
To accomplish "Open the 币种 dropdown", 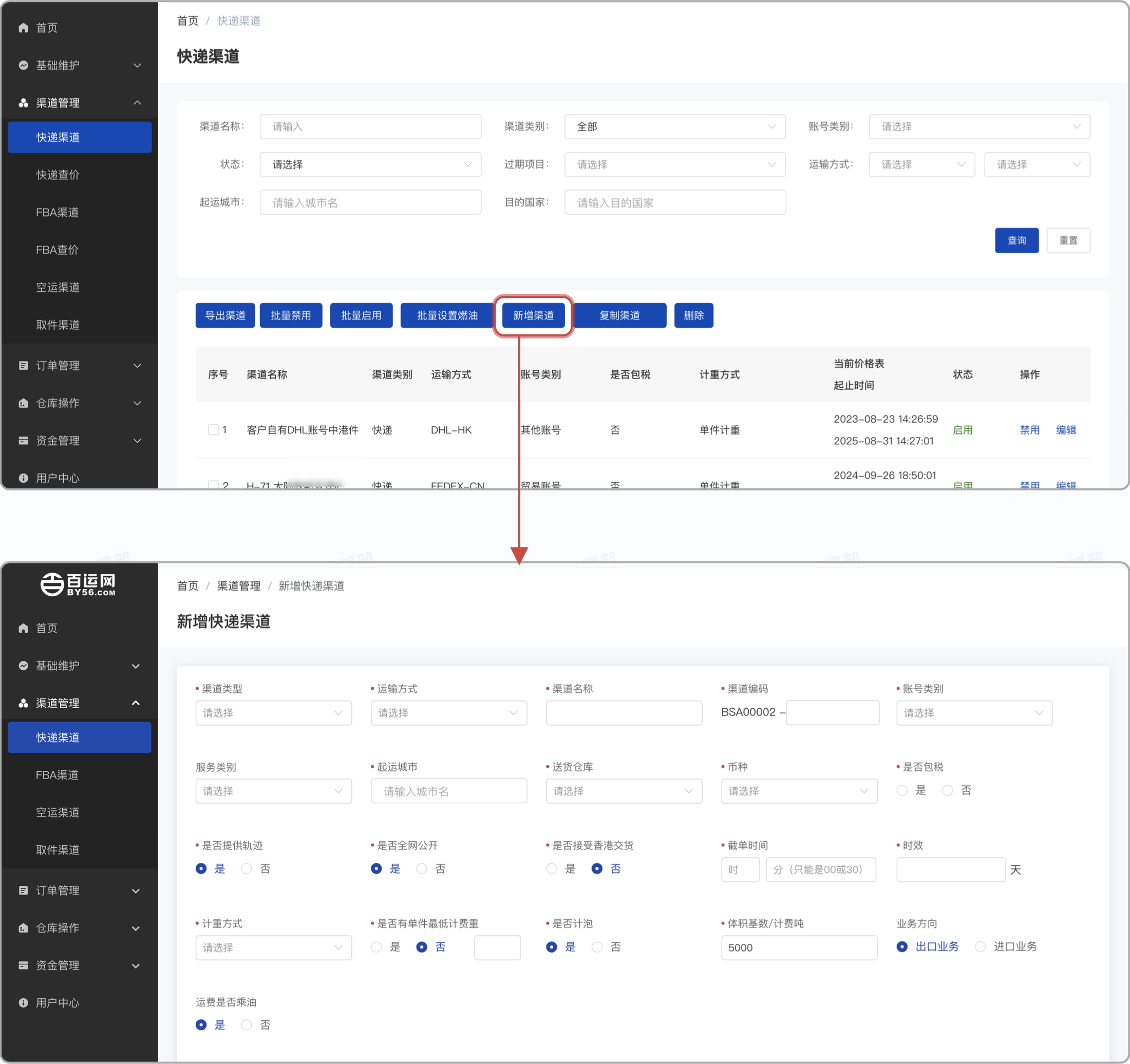I will 799,791.
